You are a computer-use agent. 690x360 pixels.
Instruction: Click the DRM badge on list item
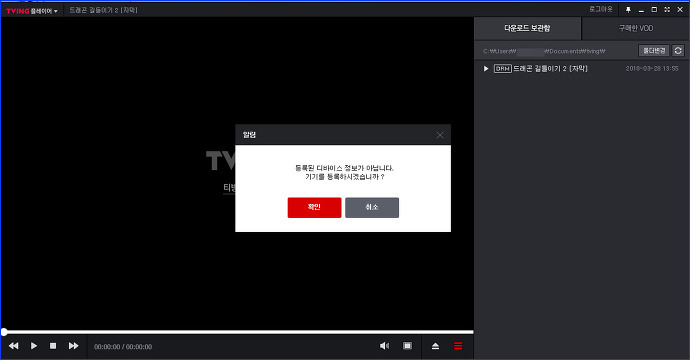tap(503, 69)
